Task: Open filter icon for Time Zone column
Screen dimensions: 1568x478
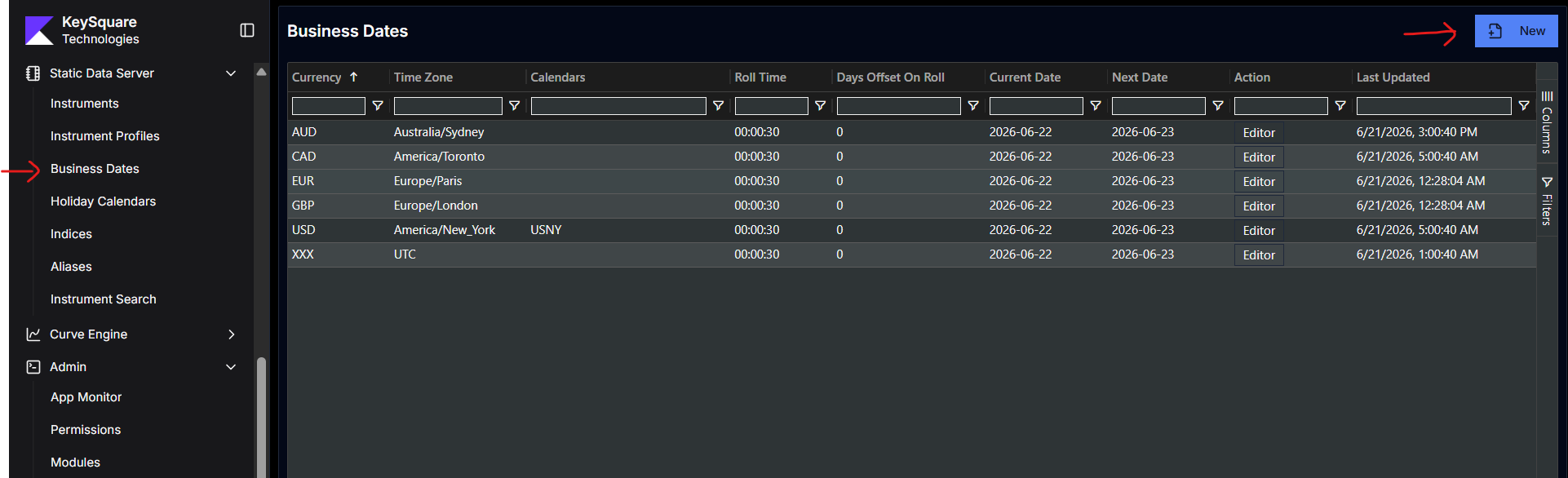Action: coord(515,106)
